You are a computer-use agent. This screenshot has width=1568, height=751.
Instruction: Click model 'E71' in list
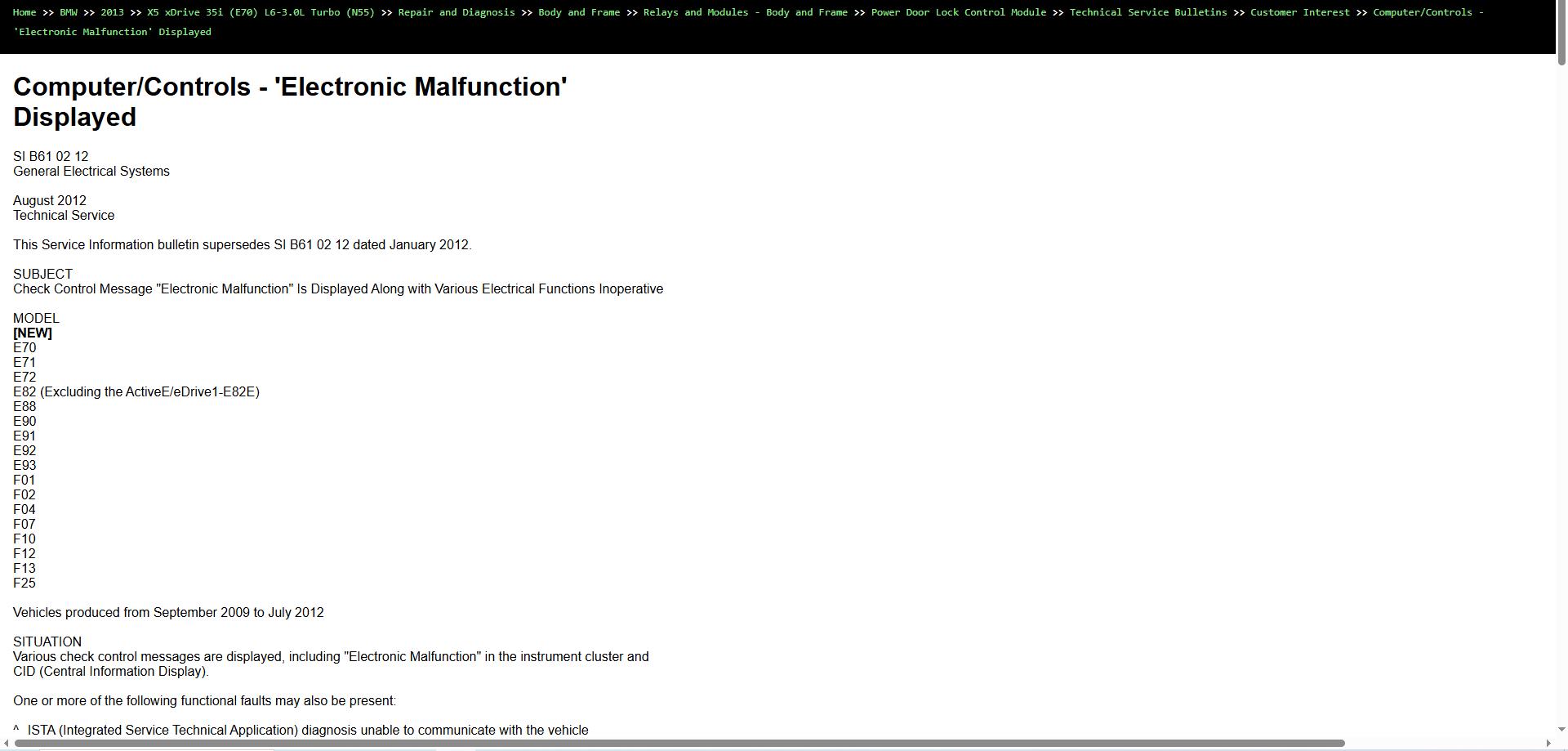(x=24, y=362)
